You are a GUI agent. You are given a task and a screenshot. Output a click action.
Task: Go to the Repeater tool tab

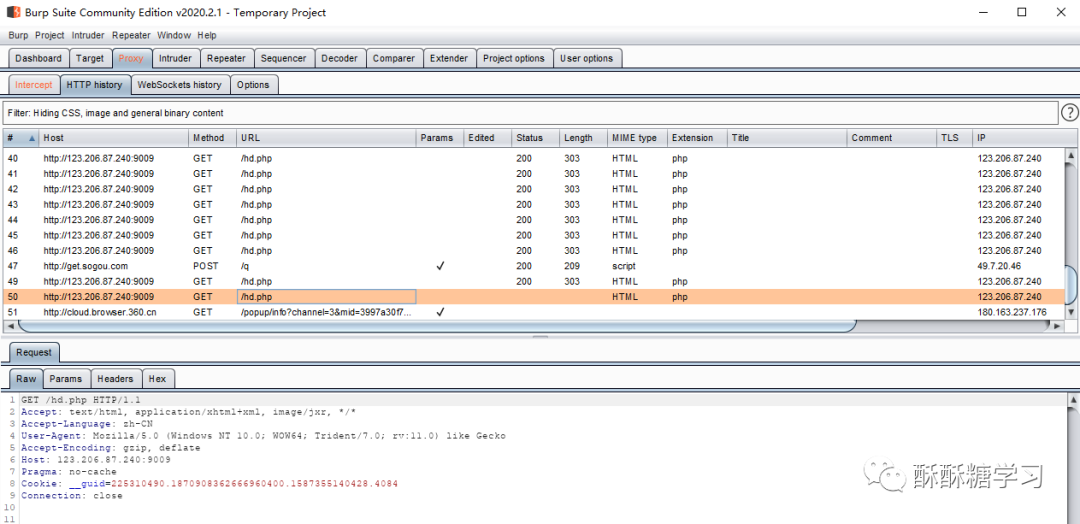tap(227, 59)
